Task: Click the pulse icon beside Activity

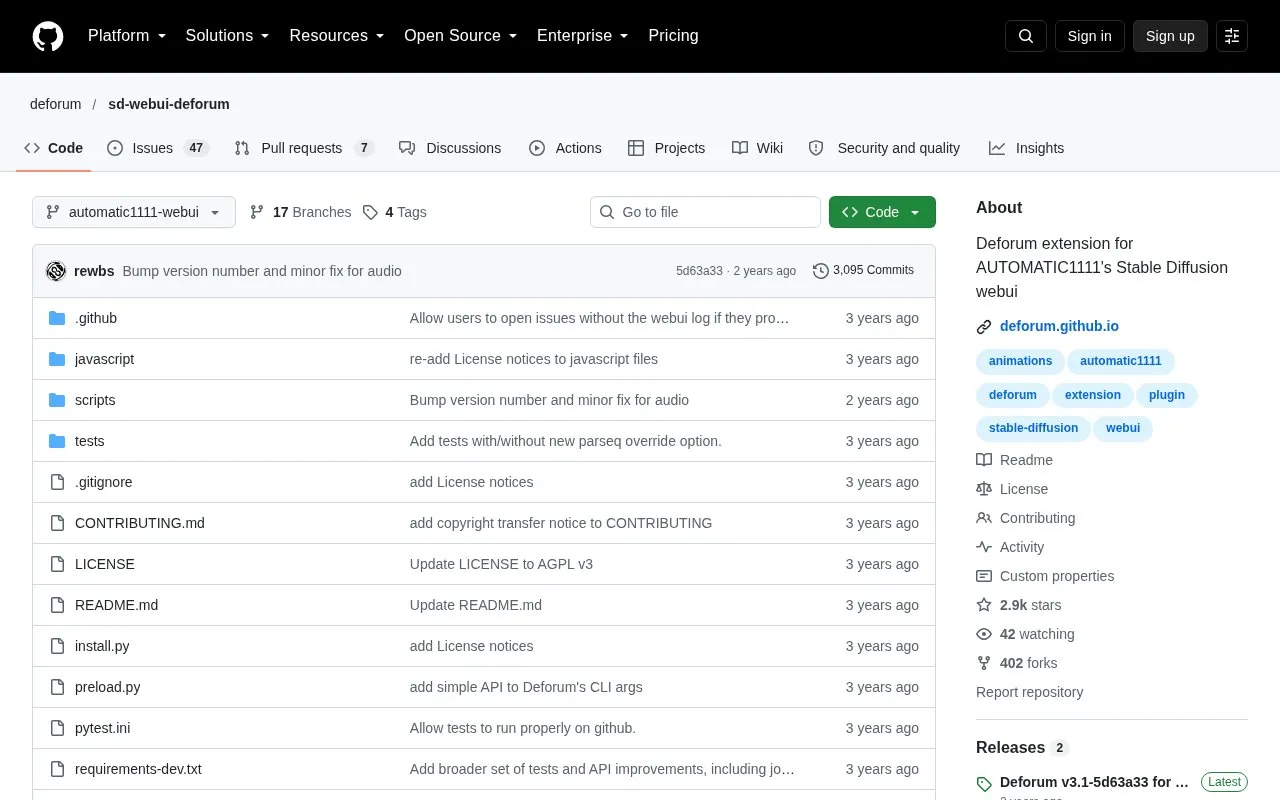Action: [984, 547]
